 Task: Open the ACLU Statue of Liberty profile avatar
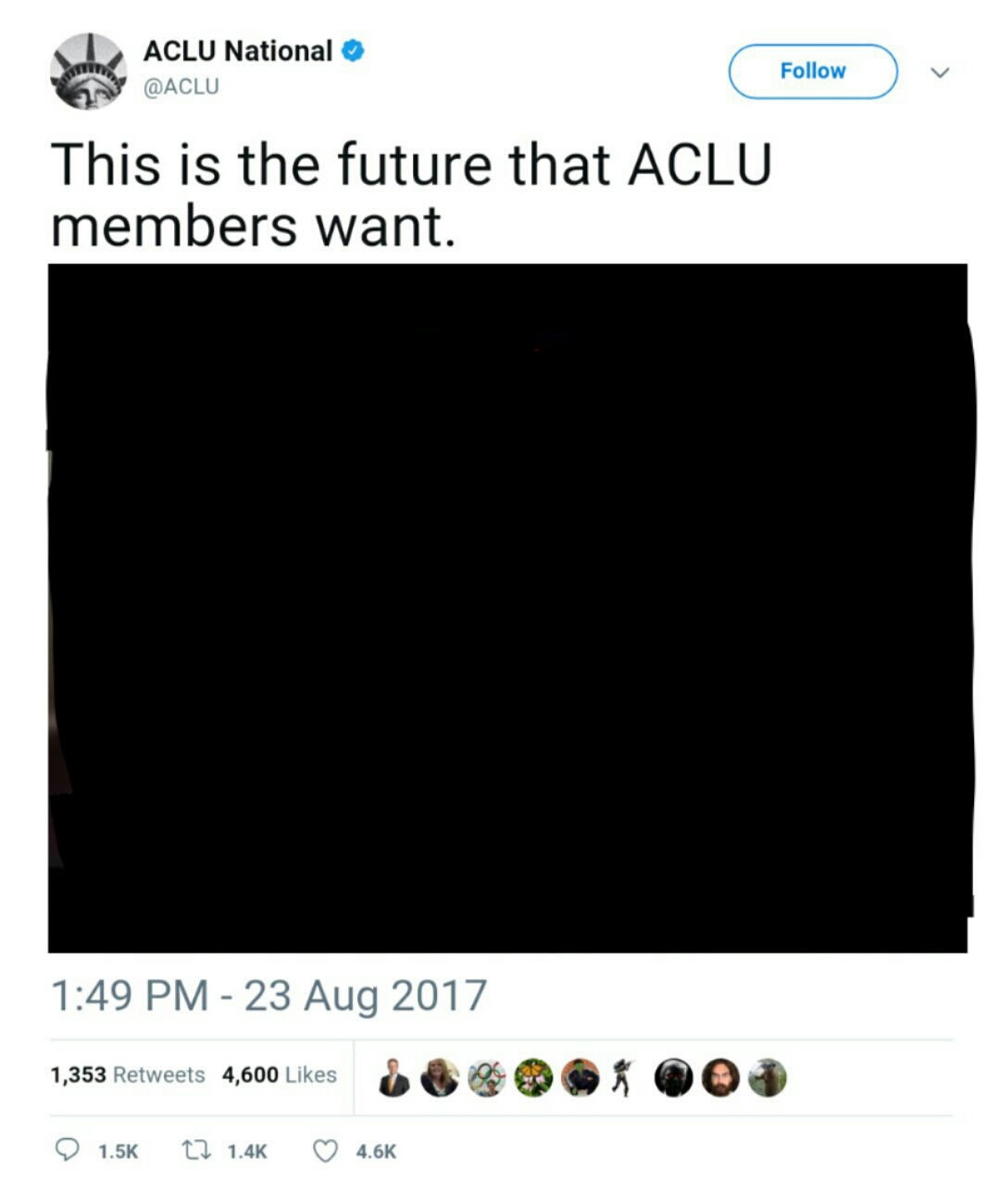pyautogui.click(x=88, y=71)
